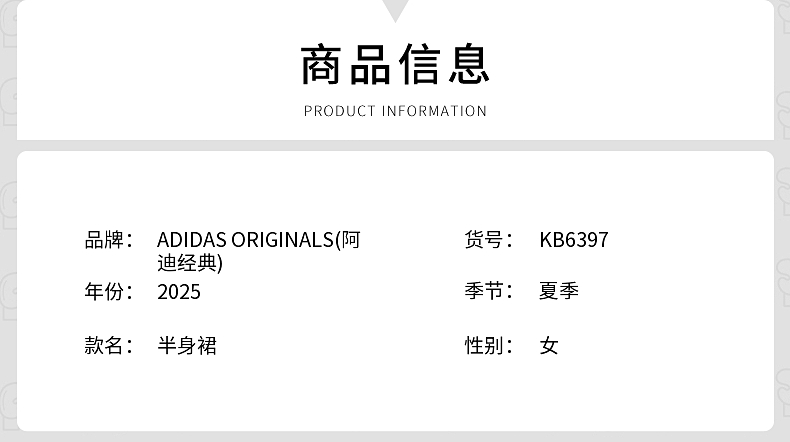Viewport: 790px width, 442px height.
Task: Click the word INFORMATION in the subtitle
Action: (x=434, y=111)
